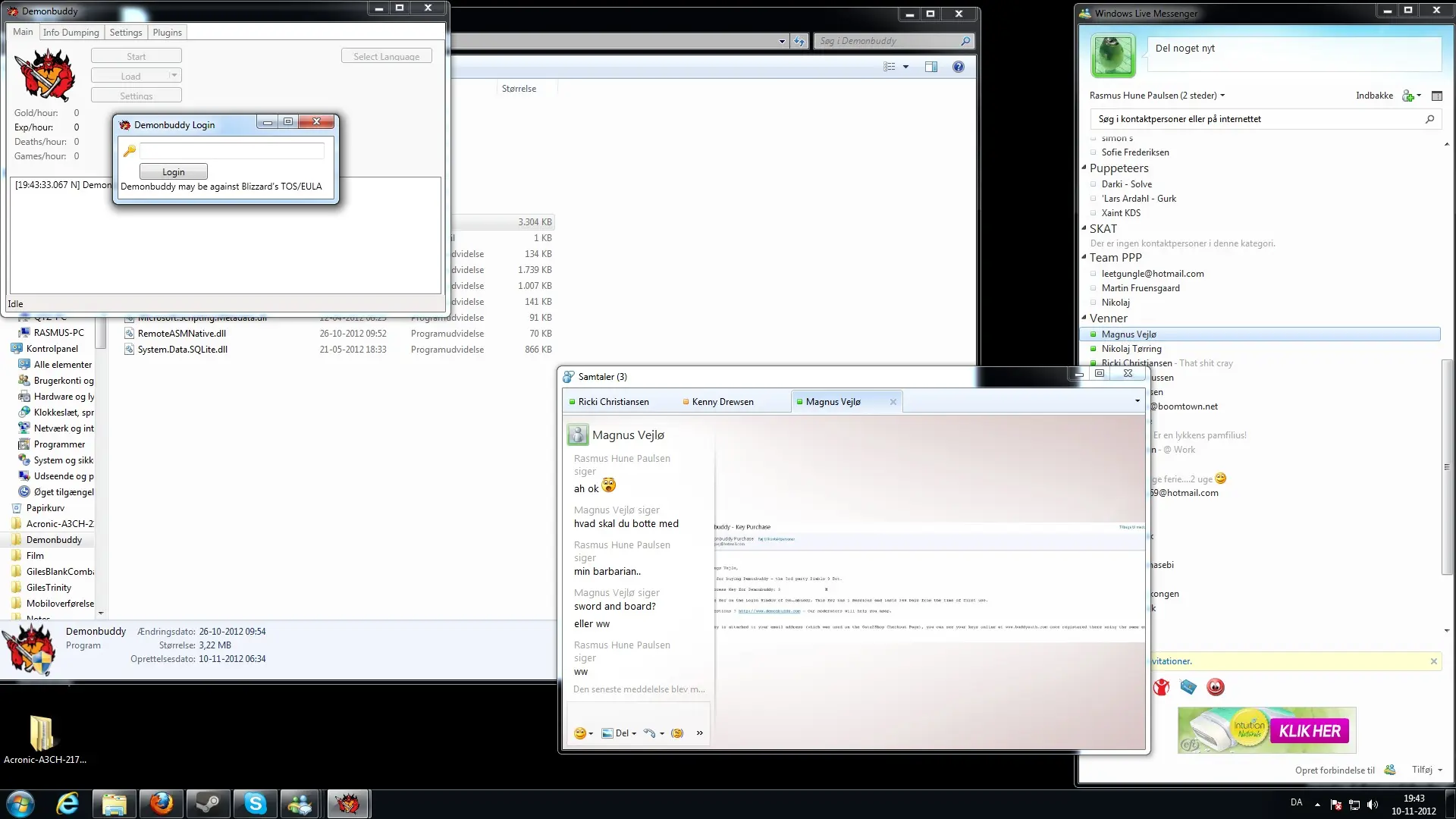
Task: Send a nudge using the wink icon
Action: click(x=677, y=733)
